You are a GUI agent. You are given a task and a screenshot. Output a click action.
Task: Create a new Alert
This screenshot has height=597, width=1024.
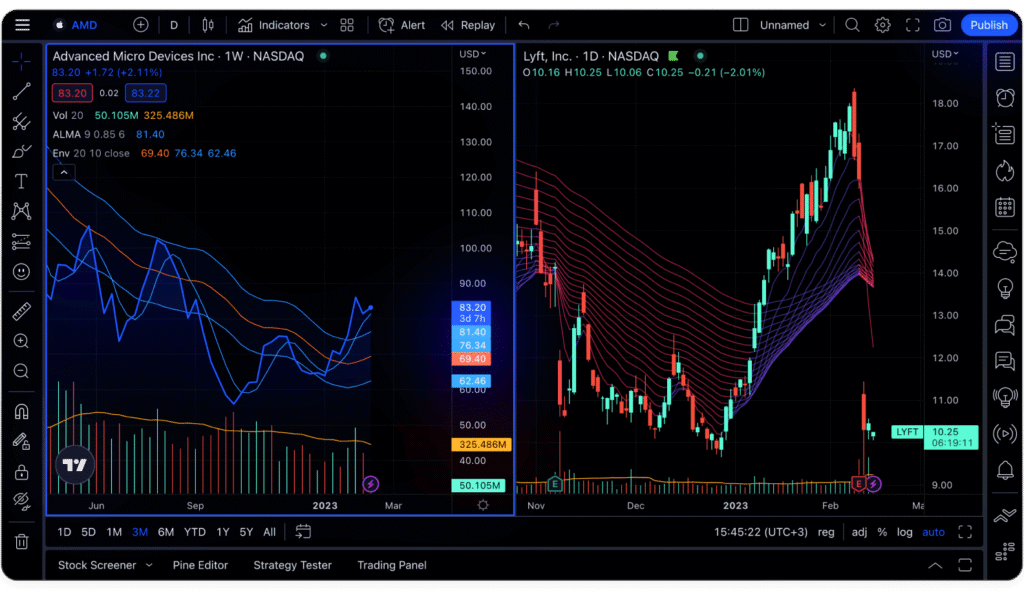tap(402, 25)
